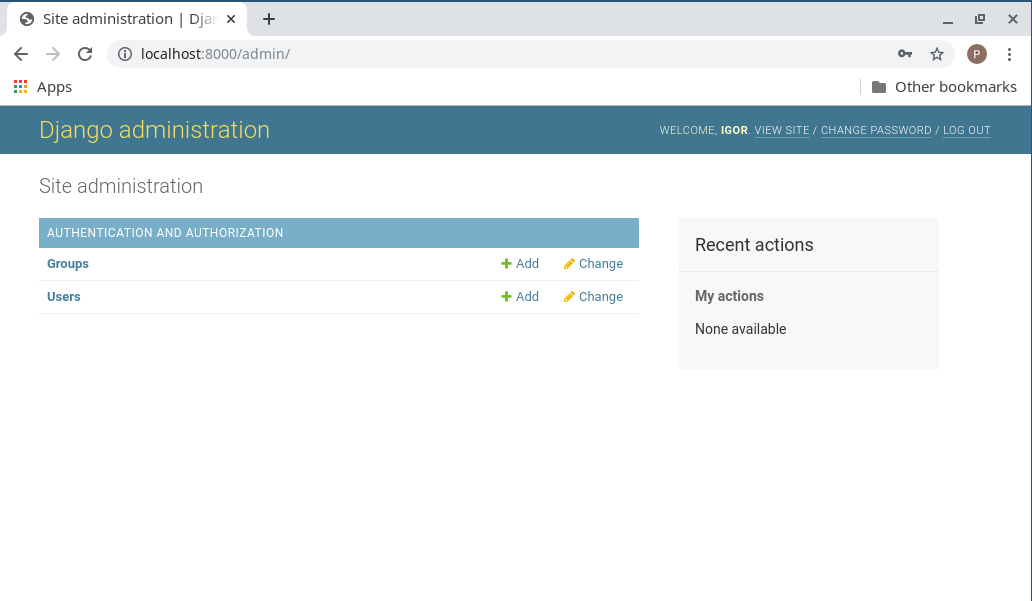Open the Change Password link
The height and width of the screenshot is (601, 1032).
click(876, 130)
